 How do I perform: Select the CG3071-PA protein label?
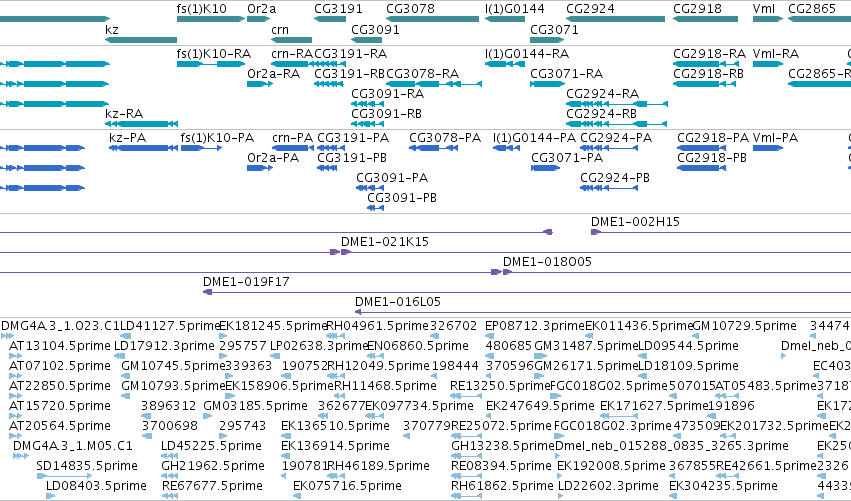pyautogui.click(x=567, y=158)
